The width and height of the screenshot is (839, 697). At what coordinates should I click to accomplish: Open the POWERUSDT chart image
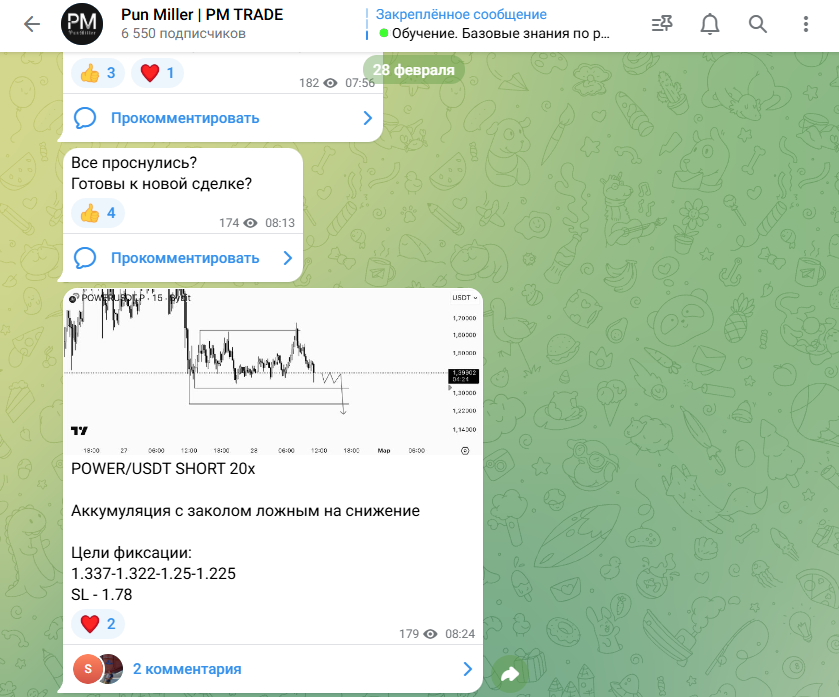click(273, 372)
